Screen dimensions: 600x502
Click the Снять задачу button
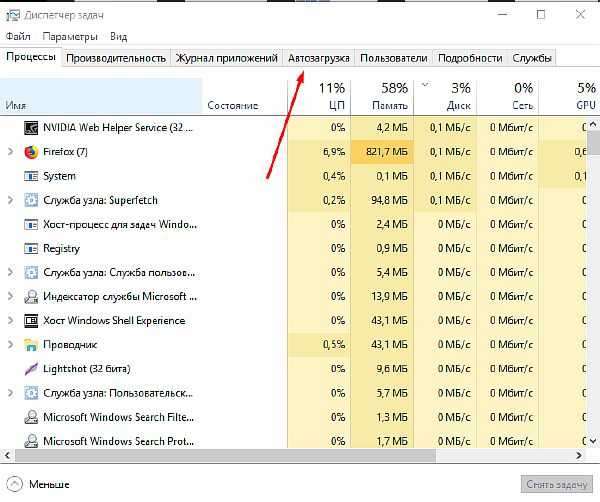(x=557, y=484)
